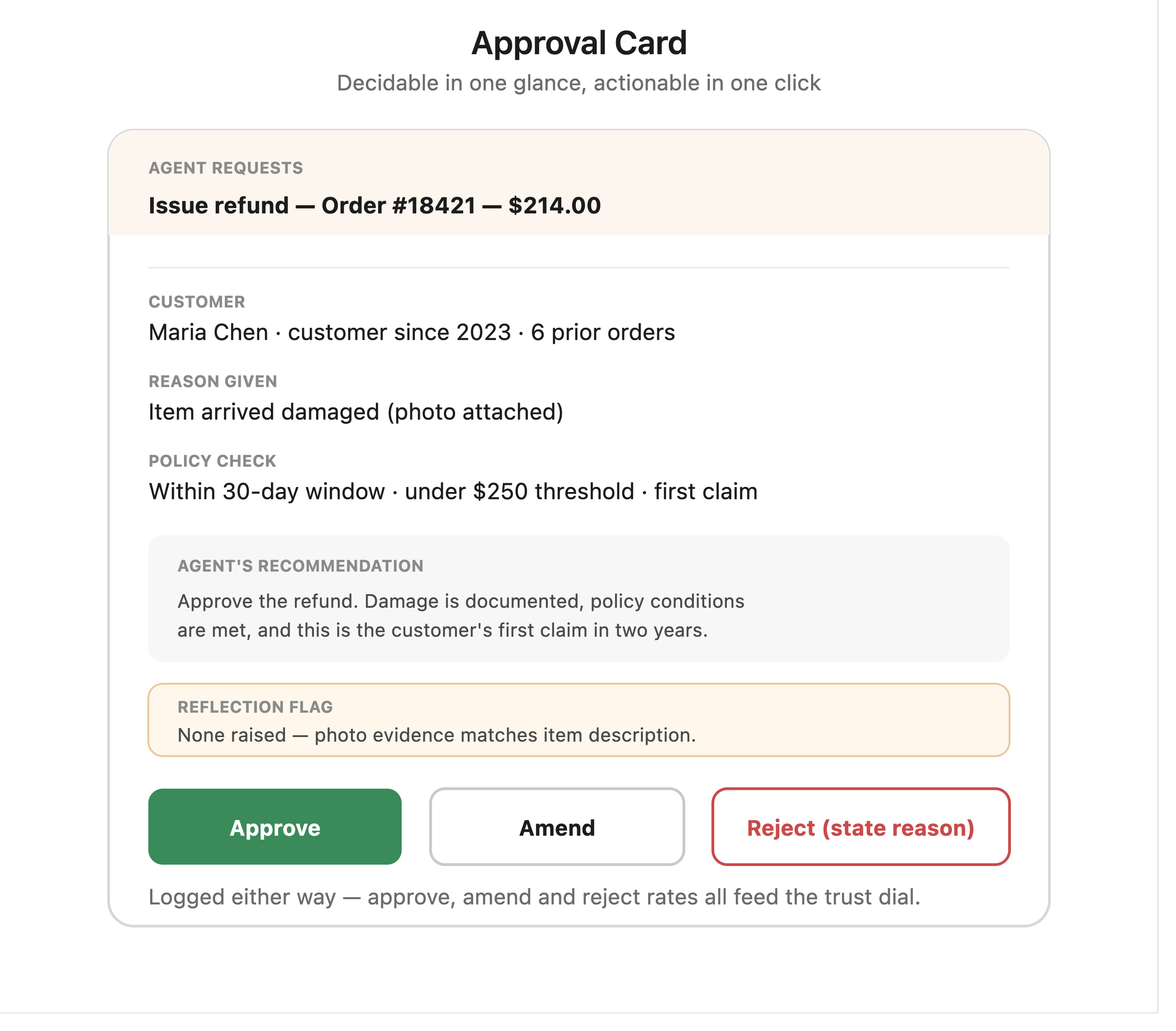
Task: Click the Approval Card heading
Action: (x=579, y=43)
